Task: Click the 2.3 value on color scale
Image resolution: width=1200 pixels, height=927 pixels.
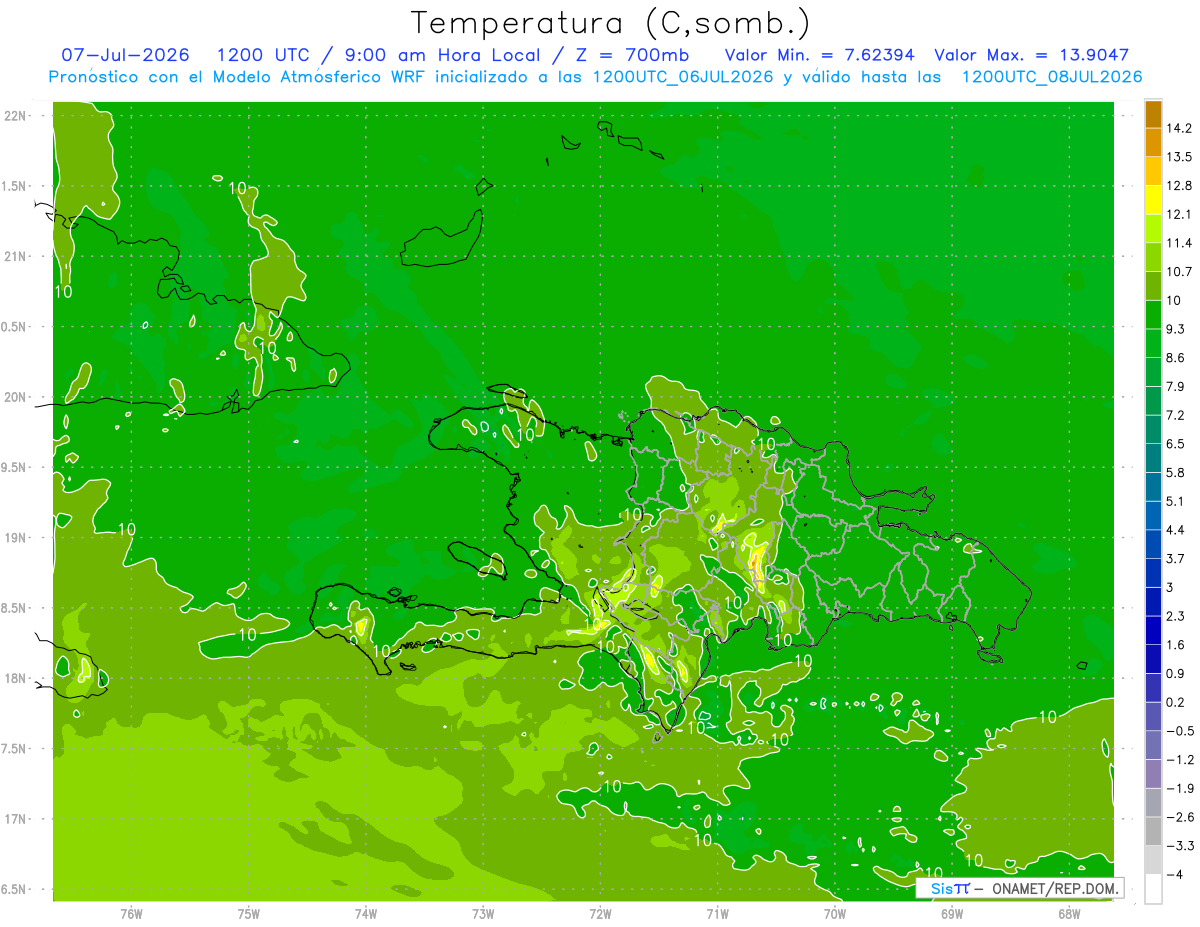Action: pyautogui.click(x=1175, y=615)
